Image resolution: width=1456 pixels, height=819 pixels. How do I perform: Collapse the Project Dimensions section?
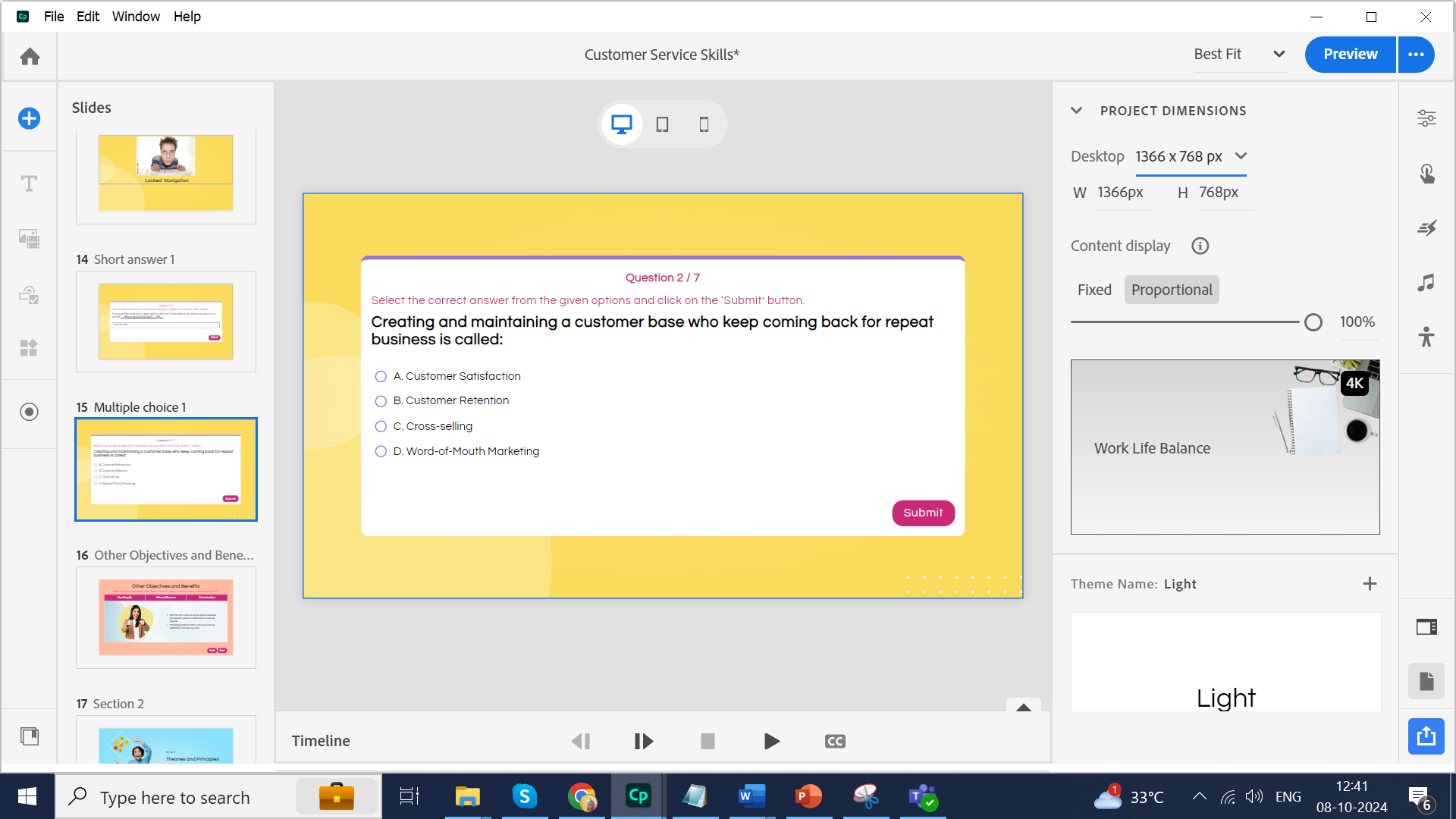pos(1076,111)
